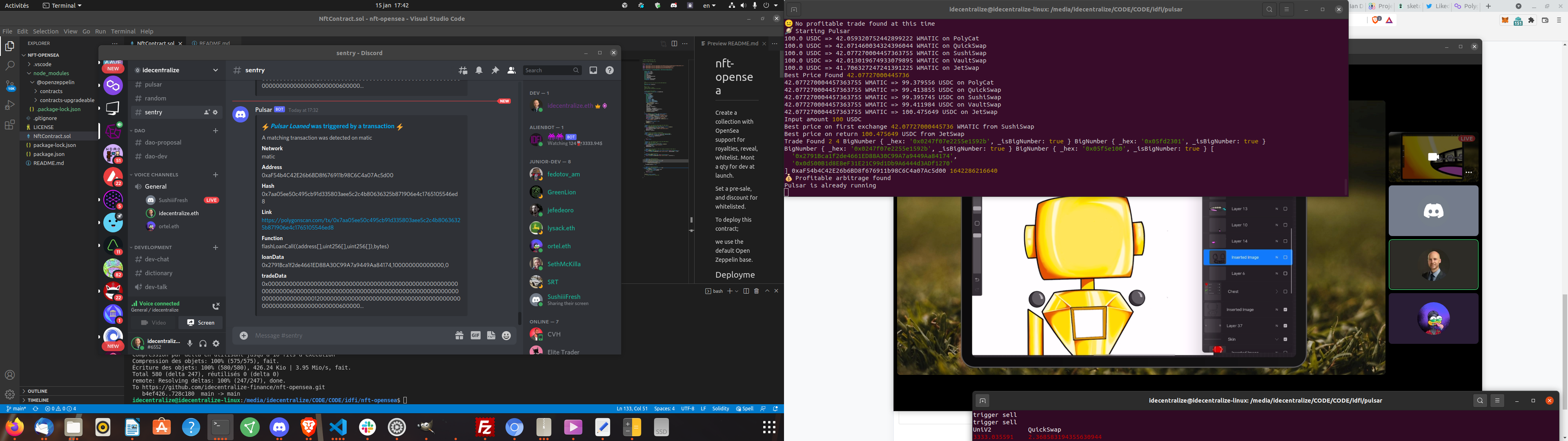Viewport: 1568px width, 441px height.
Task: Expand the idecentralize server dropdown
Action: tap(216, 71)
